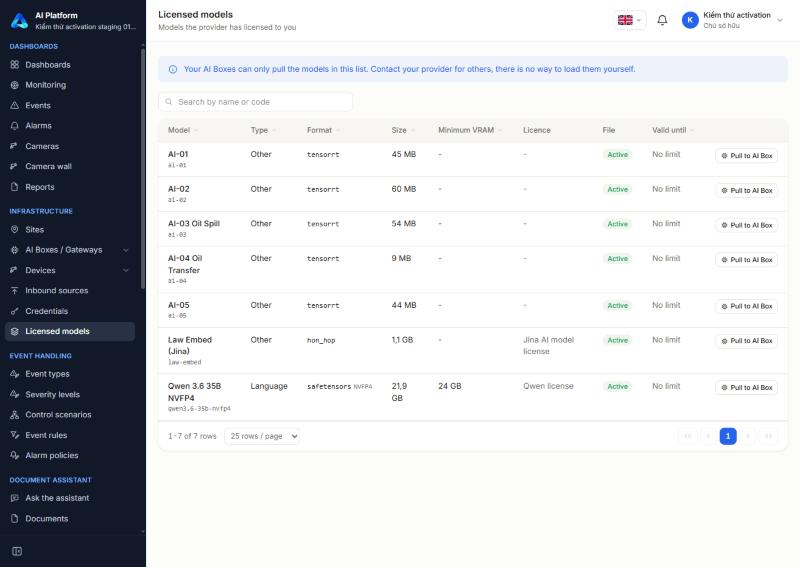800x567 pixels.
Task: Expand the Devices submenu chevron
Action: tap(126, 270)
